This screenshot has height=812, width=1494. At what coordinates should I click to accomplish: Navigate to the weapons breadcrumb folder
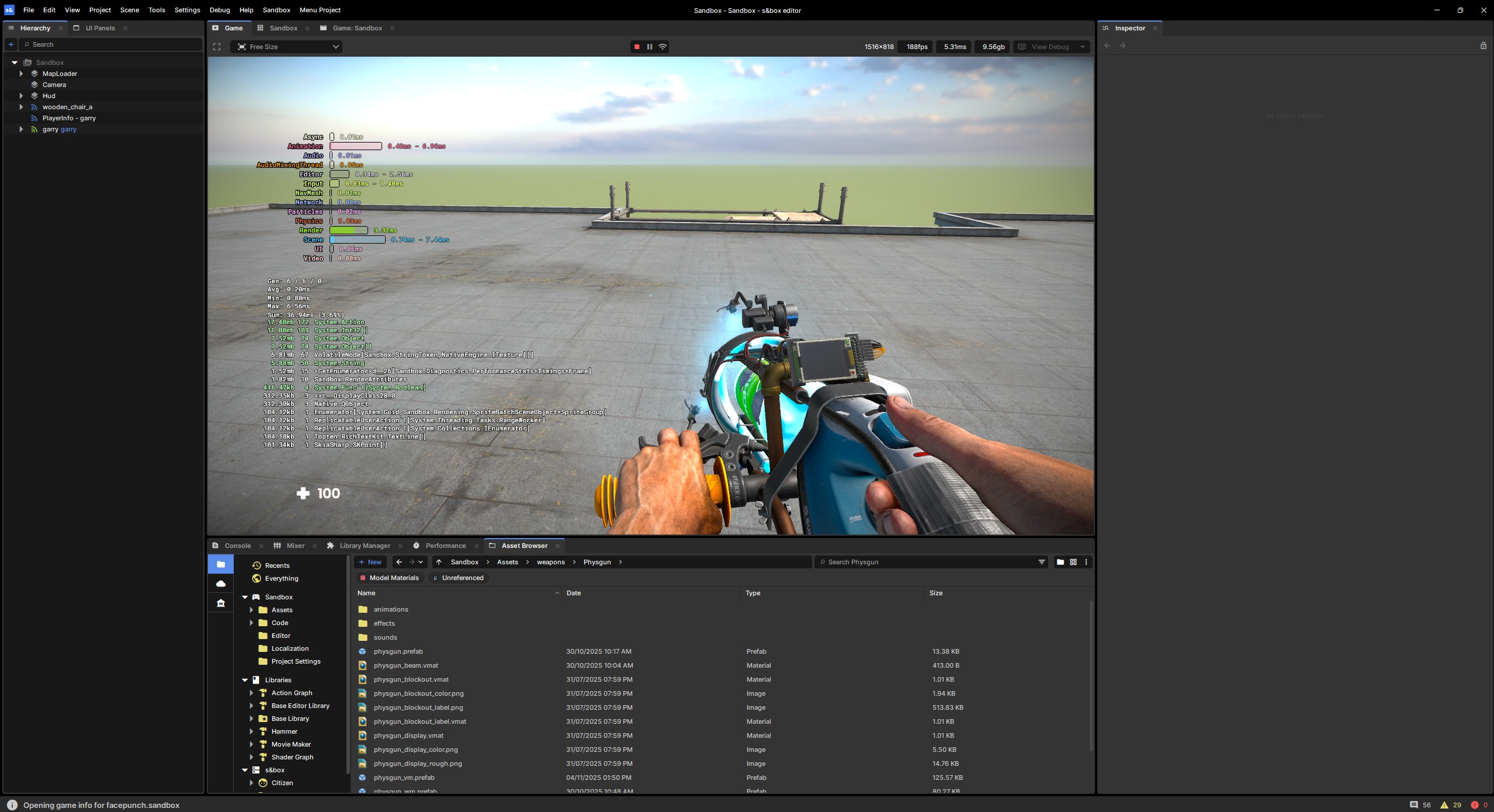pos(550,562)
